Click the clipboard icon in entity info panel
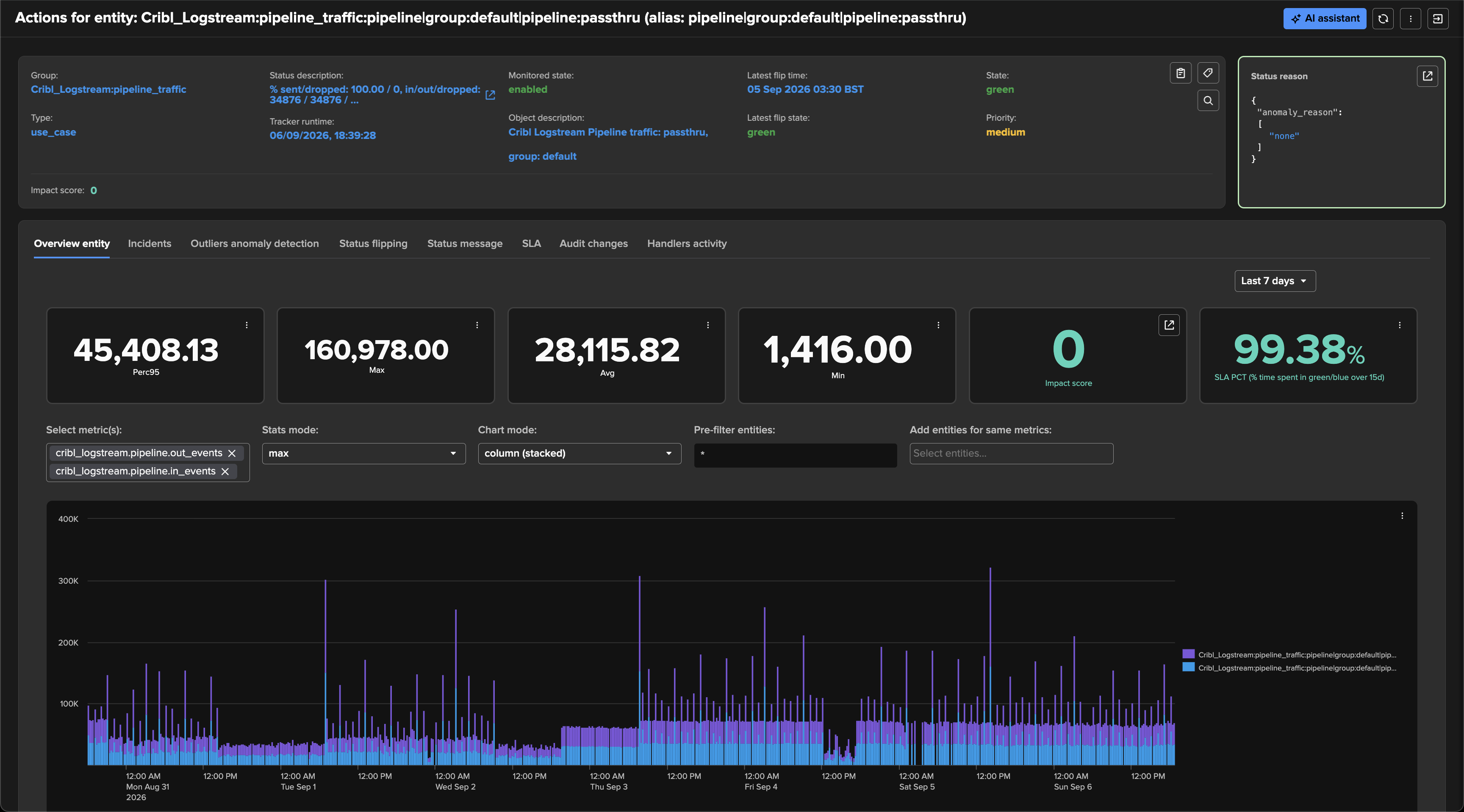1464x812 pixels. tap(1181, 73)
